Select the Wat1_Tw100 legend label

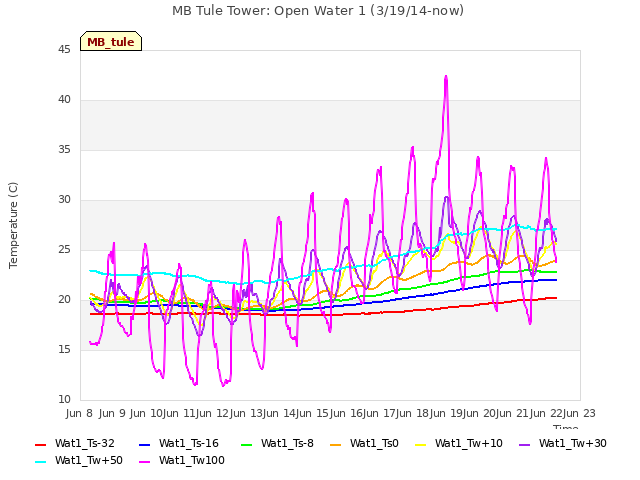(x=192, y=461)
